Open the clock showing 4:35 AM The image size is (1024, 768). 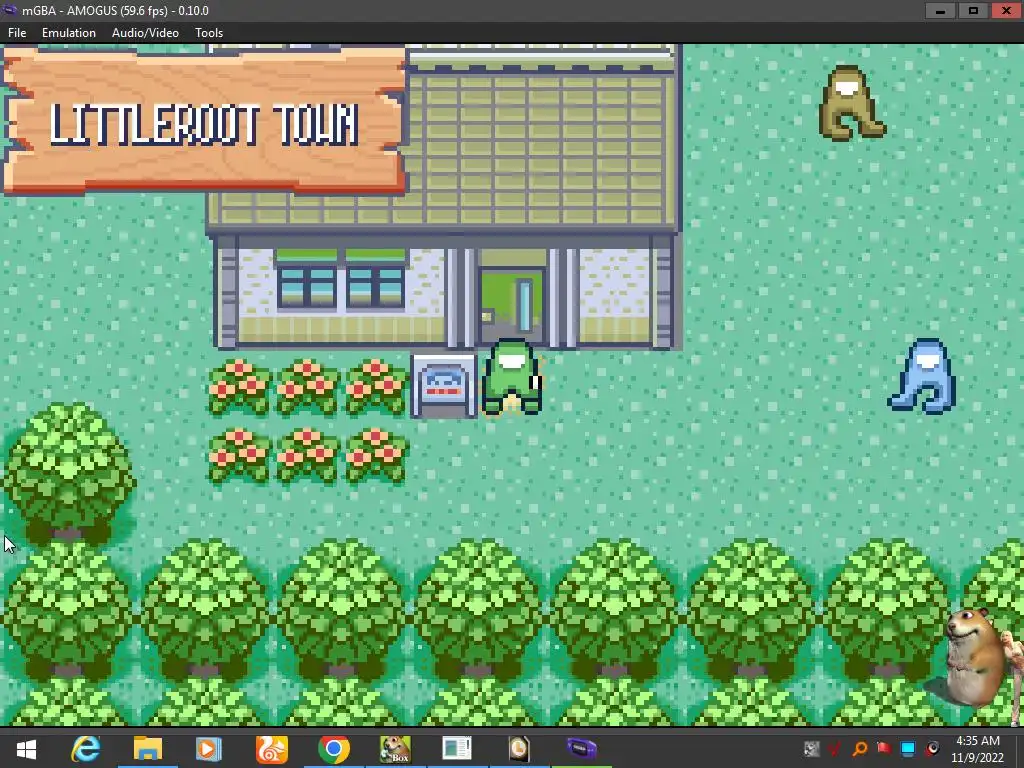coord(977,749)
